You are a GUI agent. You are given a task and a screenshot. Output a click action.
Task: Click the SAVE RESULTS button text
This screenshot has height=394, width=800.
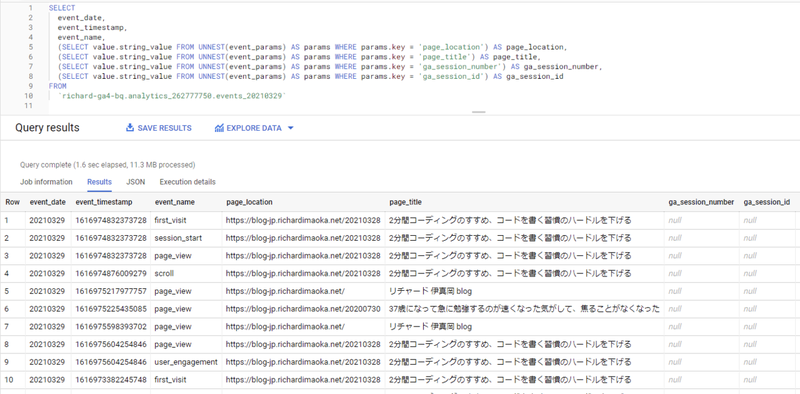click(x=165, y=128)
